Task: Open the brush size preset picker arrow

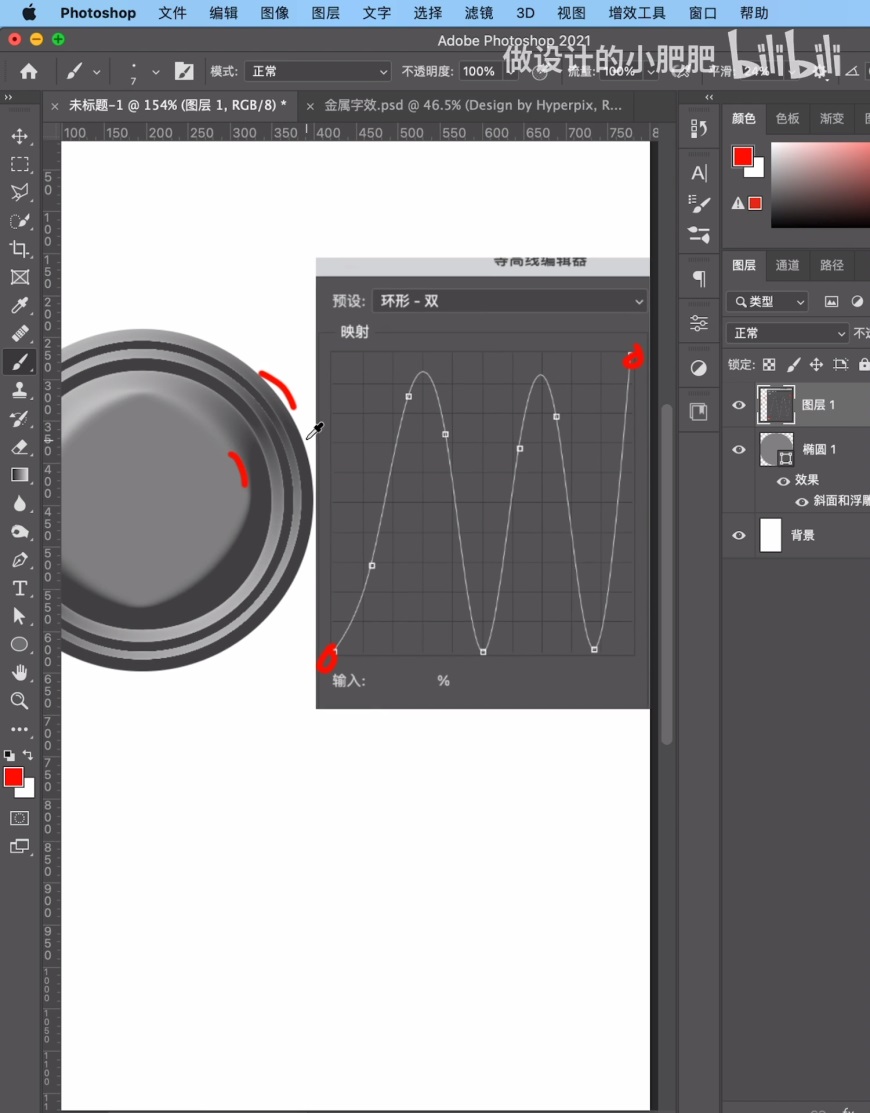Action: (156, 72)
